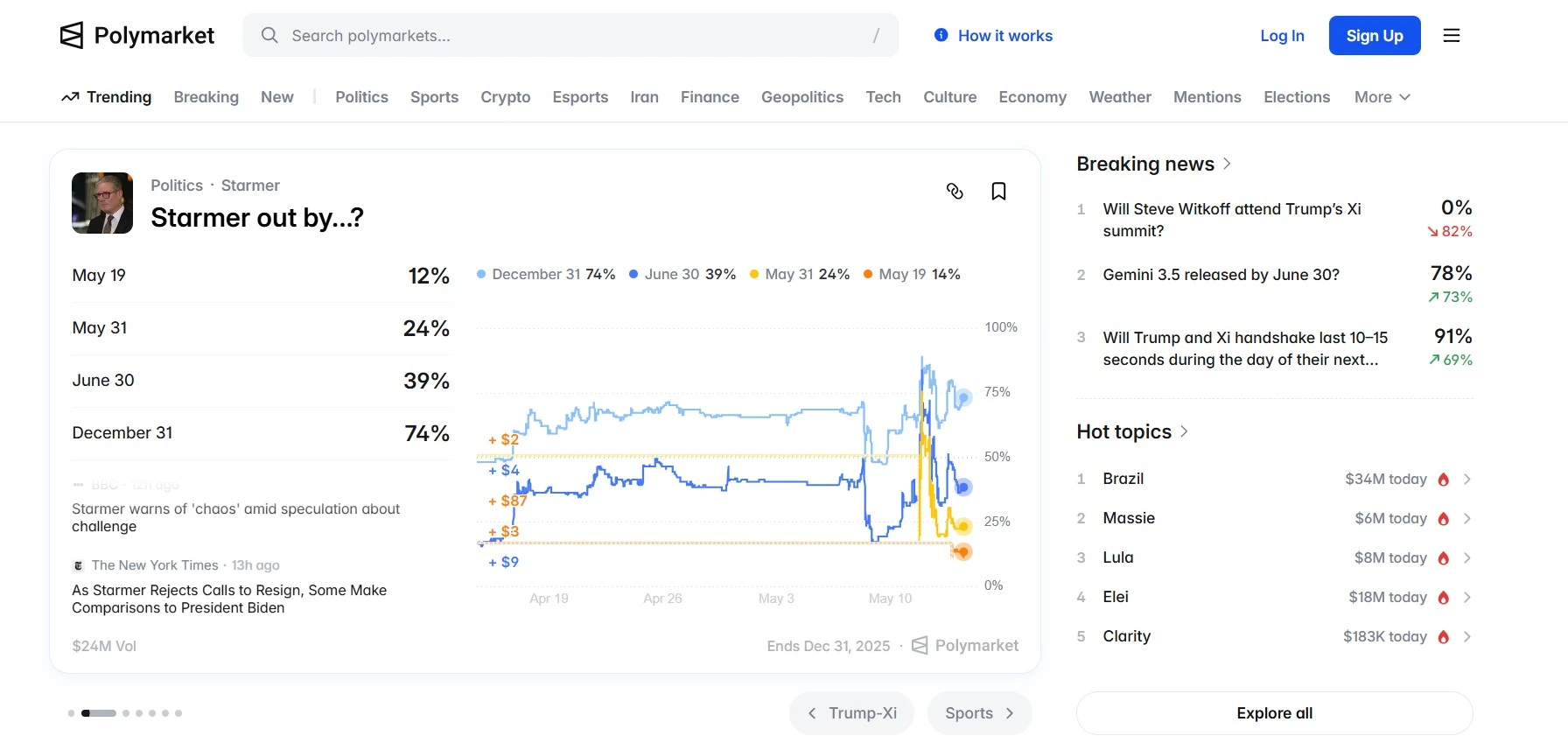Screen dimensions: 1568x750
Task: Click the flame icon in the Massie row
Action: tap(1444, 518)
